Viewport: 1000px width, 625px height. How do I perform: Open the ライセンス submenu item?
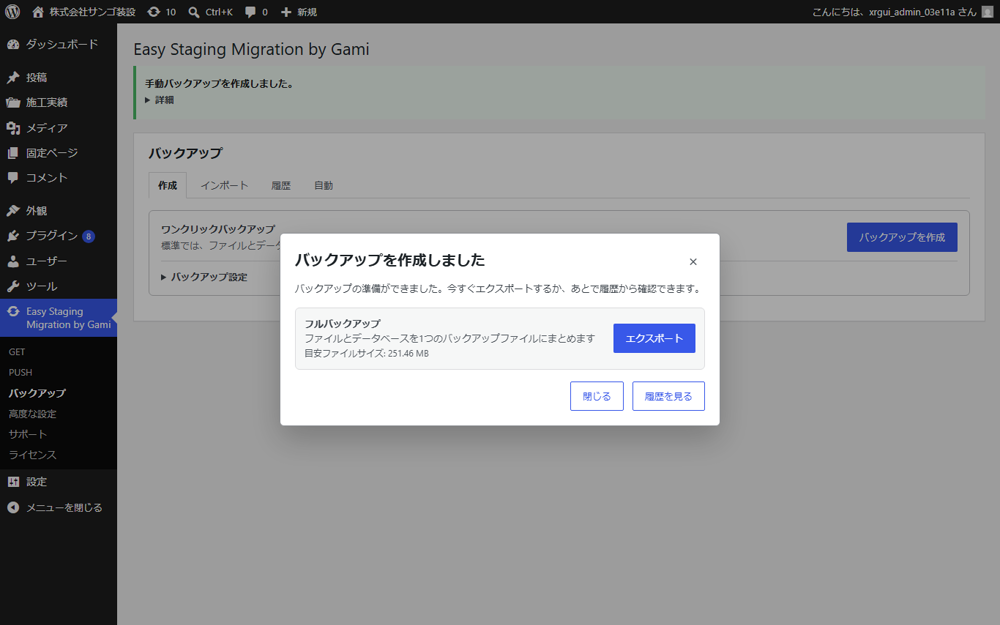point(33,455)
